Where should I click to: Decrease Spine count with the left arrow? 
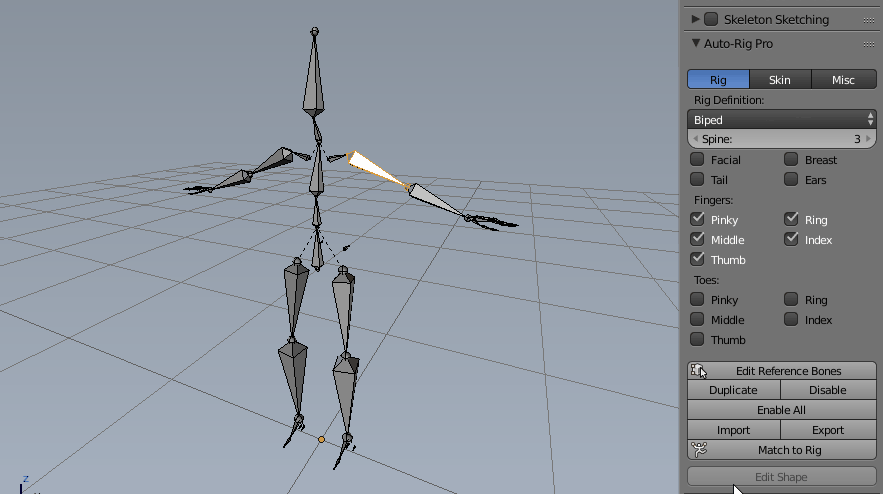pos(695,139)
